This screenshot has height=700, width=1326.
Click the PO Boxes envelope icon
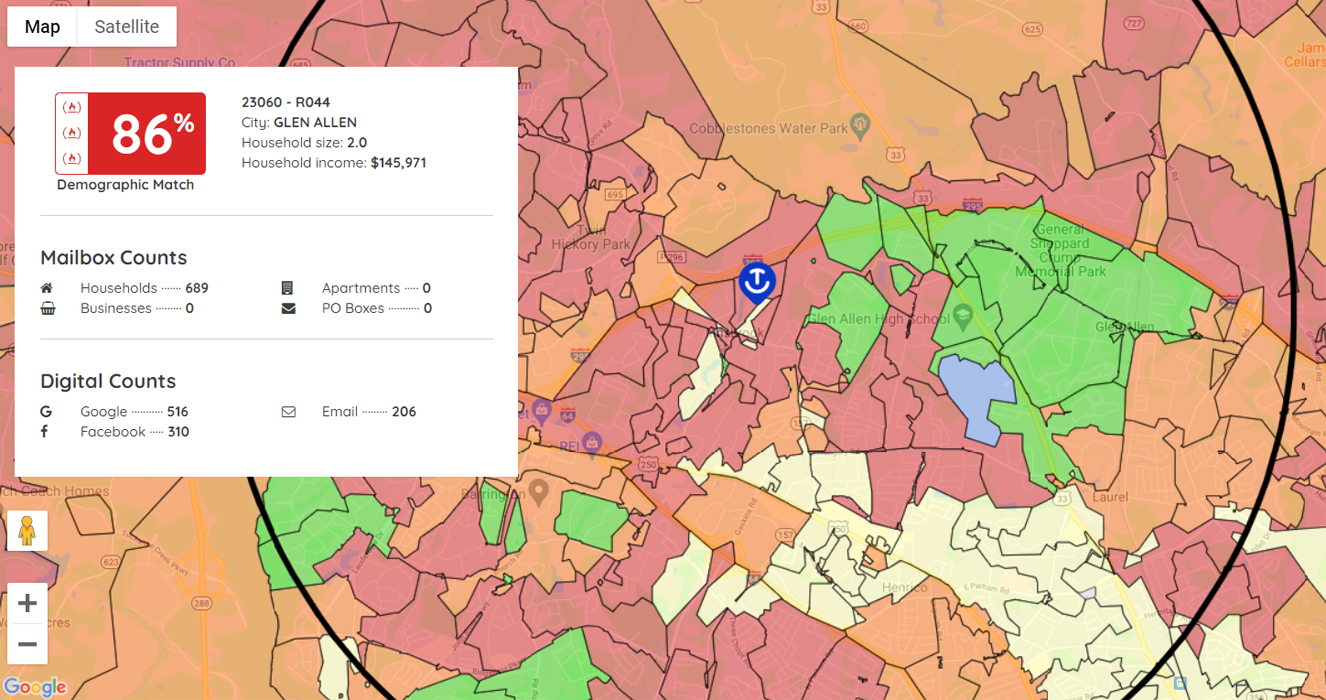coord(288,308)
